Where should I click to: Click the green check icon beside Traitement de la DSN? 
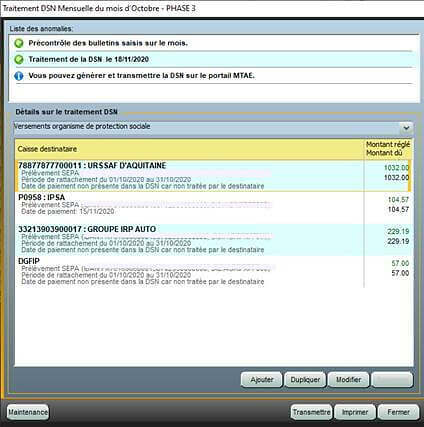point(19,60)
